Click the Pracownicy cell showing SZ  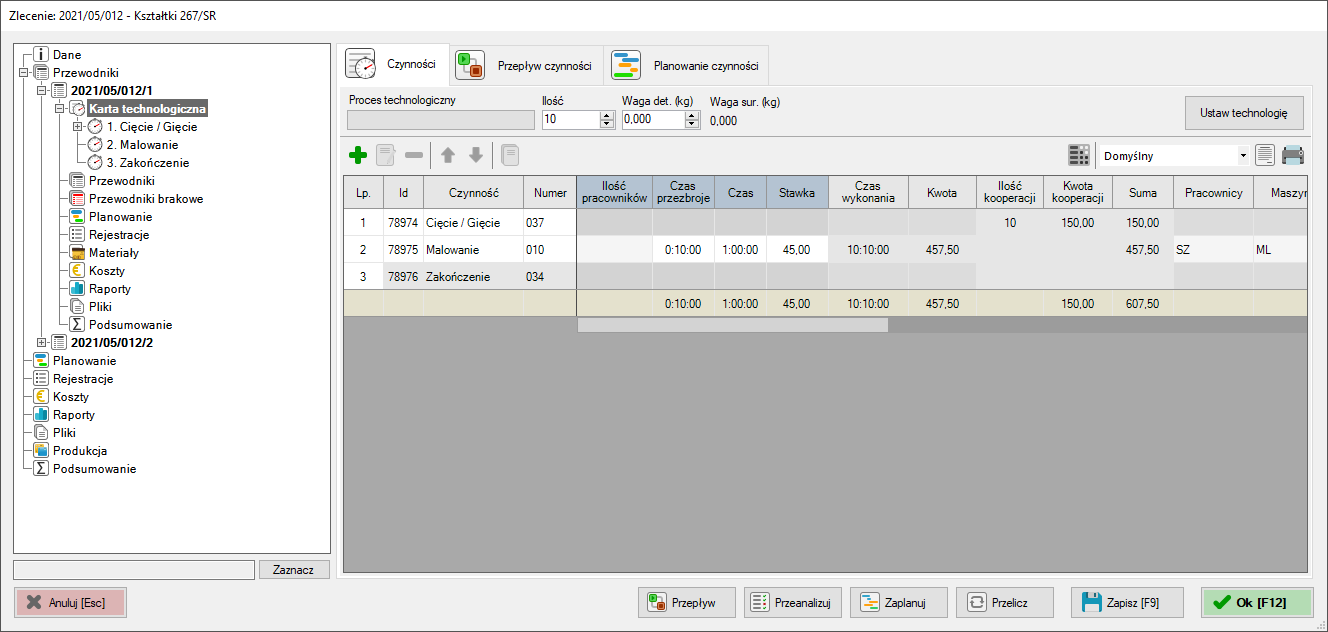tap(1213, 250)
